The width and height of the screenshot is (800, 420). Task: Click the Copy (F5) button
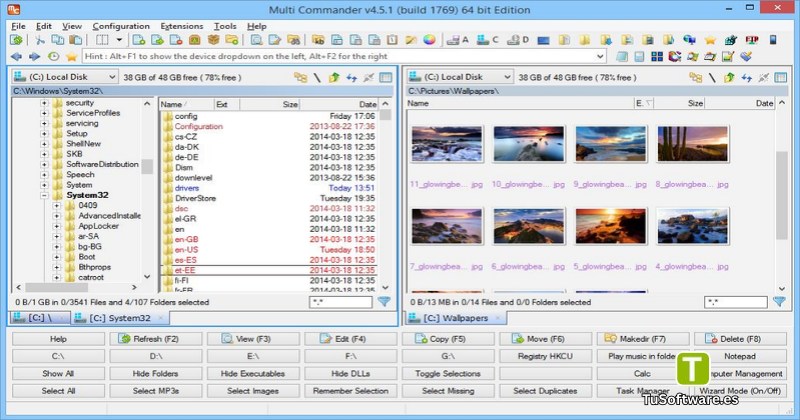point(448,339)
